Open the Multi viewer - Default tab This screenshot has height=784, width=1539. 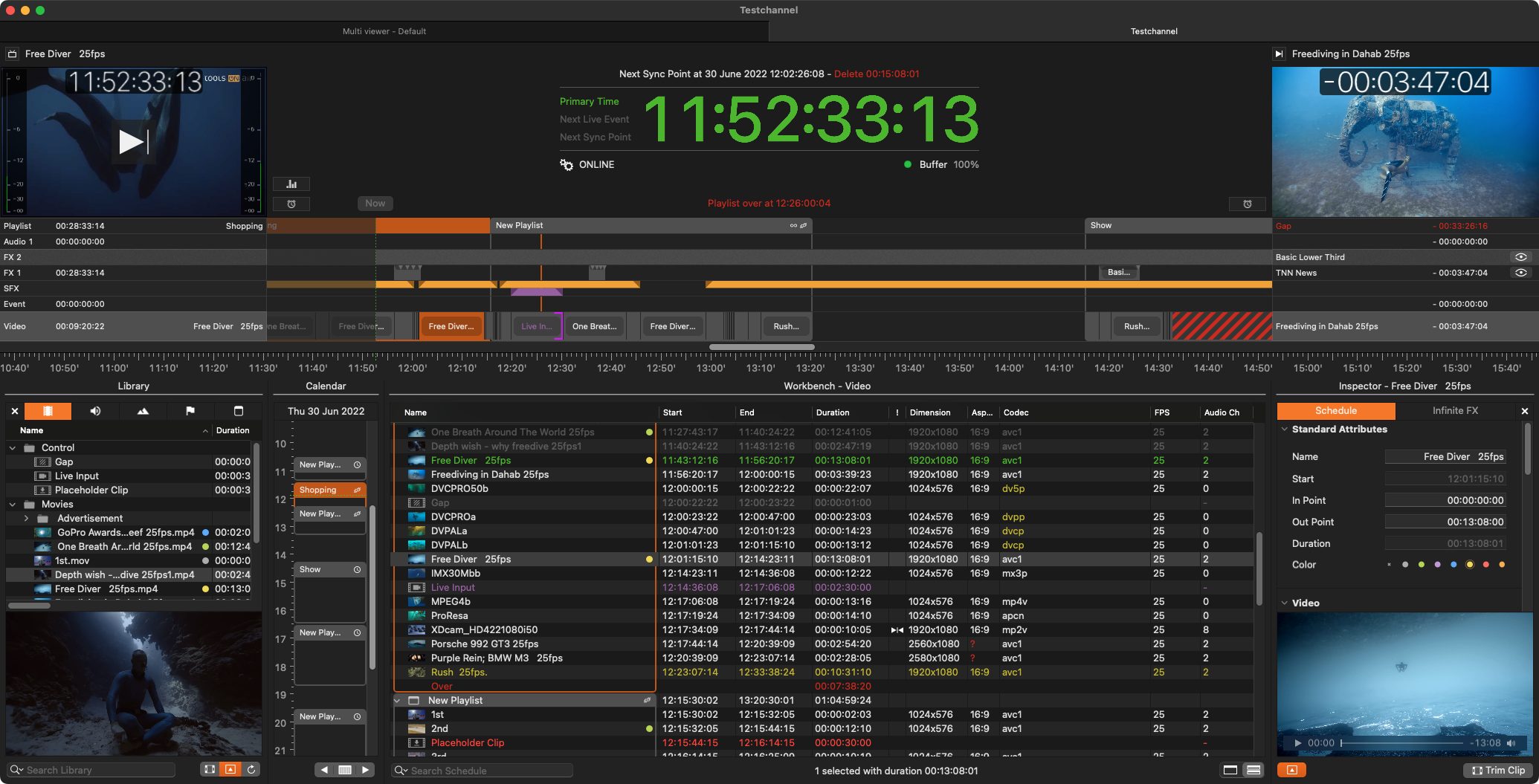click(x=384, y=31)
